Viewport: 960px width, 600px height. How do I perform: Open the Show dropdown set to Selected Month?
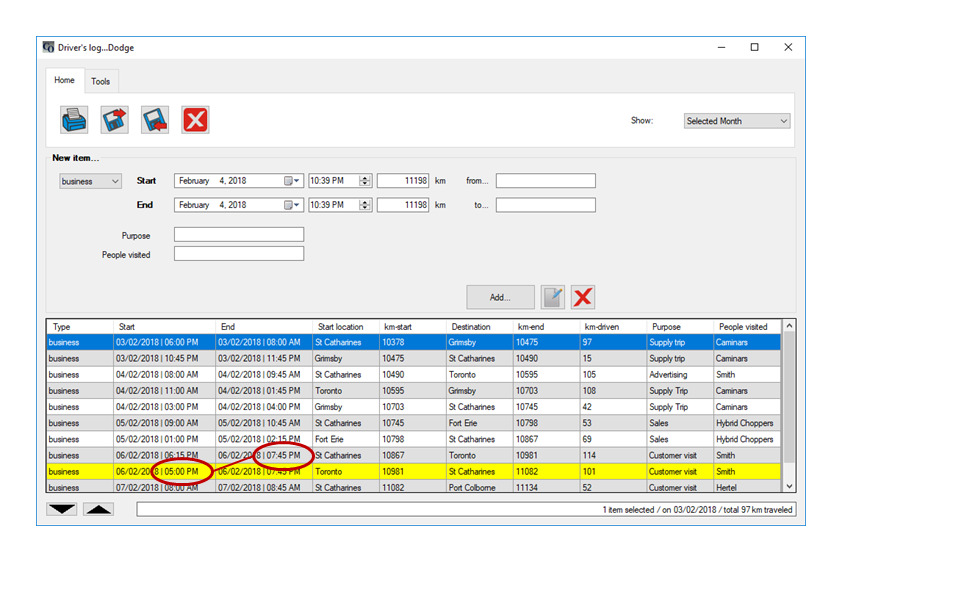737,121
